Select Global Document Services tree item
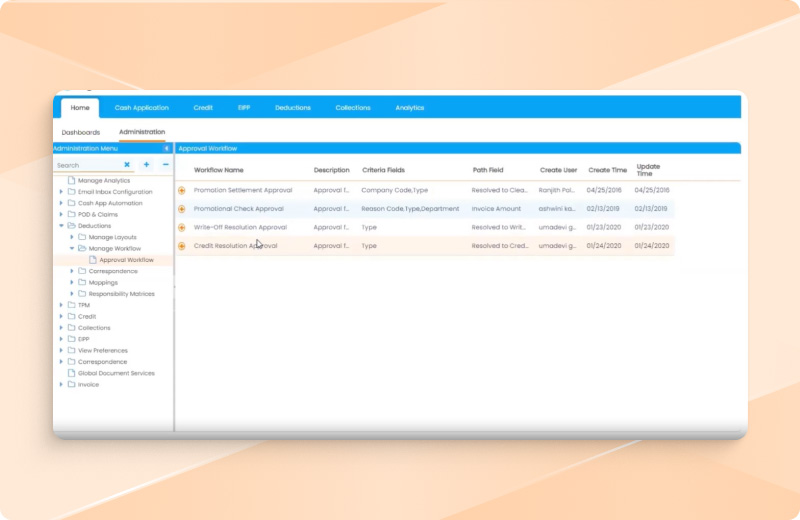The height and width of the screenshot is (520, 800). (116, 373)
